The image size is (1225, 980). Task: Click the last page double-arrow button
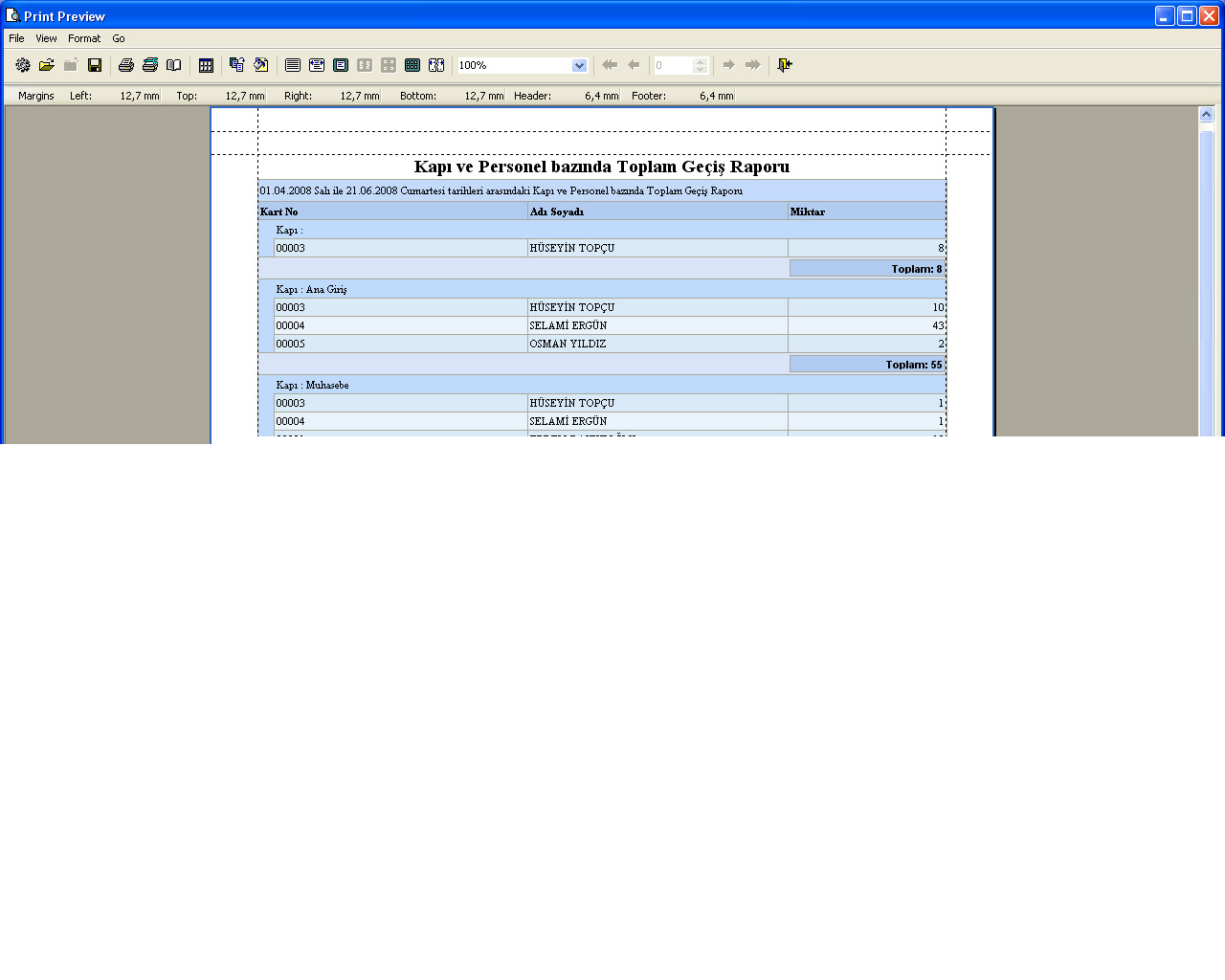click(753, 65)
